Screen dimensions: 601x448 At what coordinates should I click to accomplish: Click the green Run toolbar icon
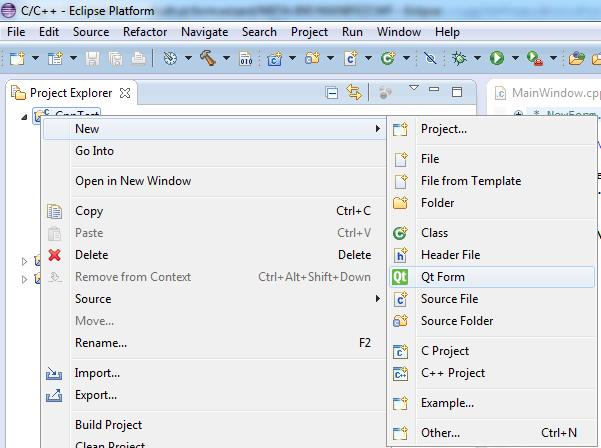[497, 58]
